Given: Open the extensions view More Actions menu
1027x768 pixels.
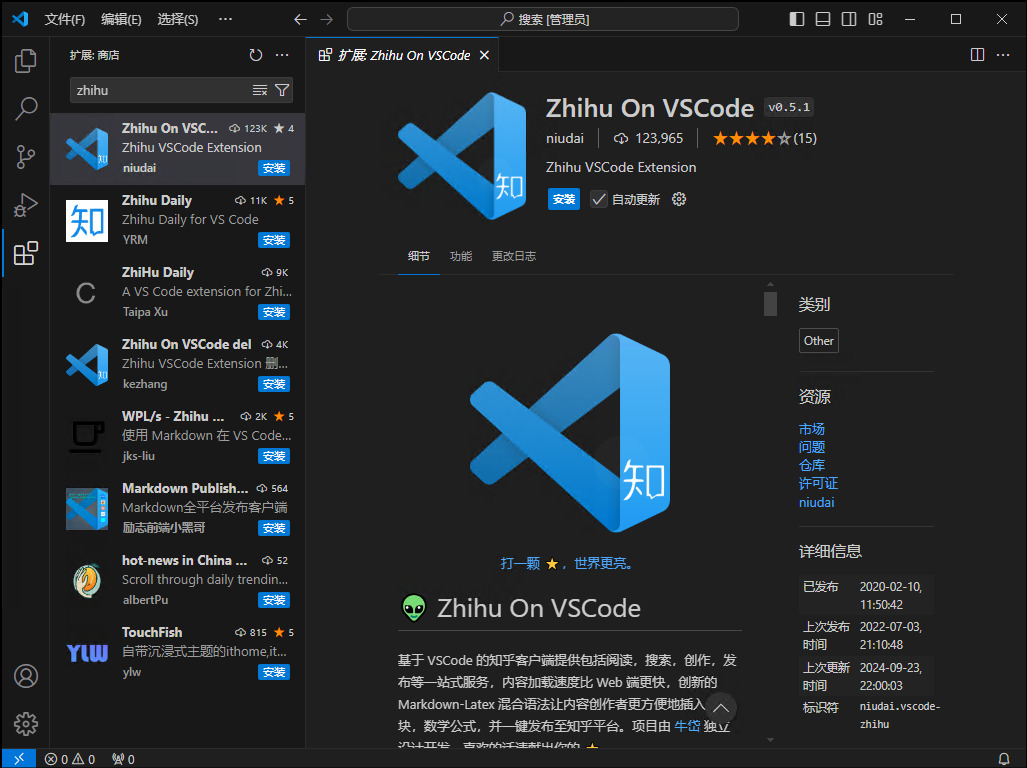Looking at the screenshot, I should (x=282, y=55).
